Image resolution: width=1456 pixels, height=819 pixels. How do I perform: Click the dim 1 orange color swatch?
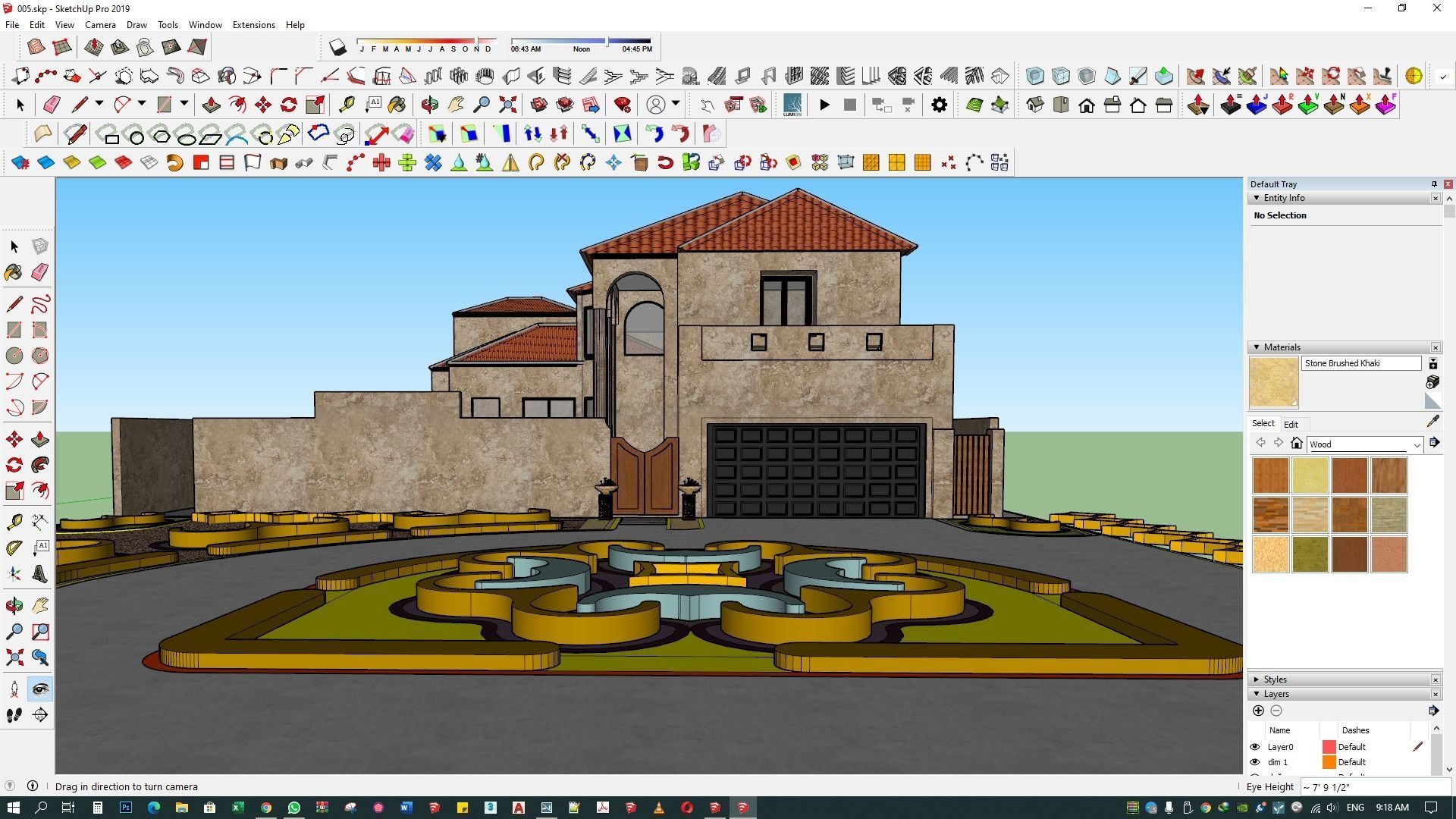click(1329, 762)
